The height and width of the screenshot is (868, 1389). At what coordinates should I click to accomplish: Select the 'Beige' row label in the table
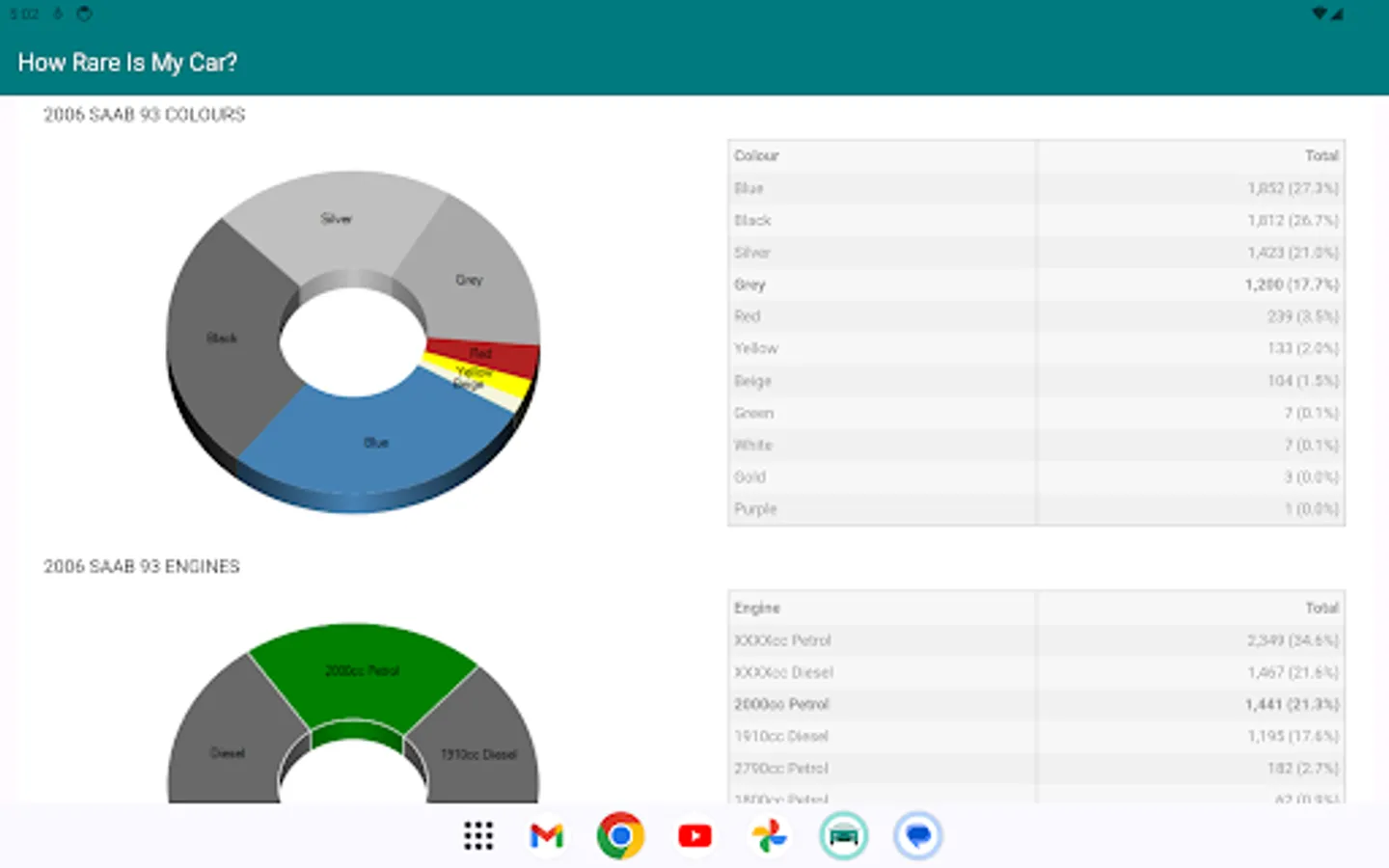[x=752, y=381]
